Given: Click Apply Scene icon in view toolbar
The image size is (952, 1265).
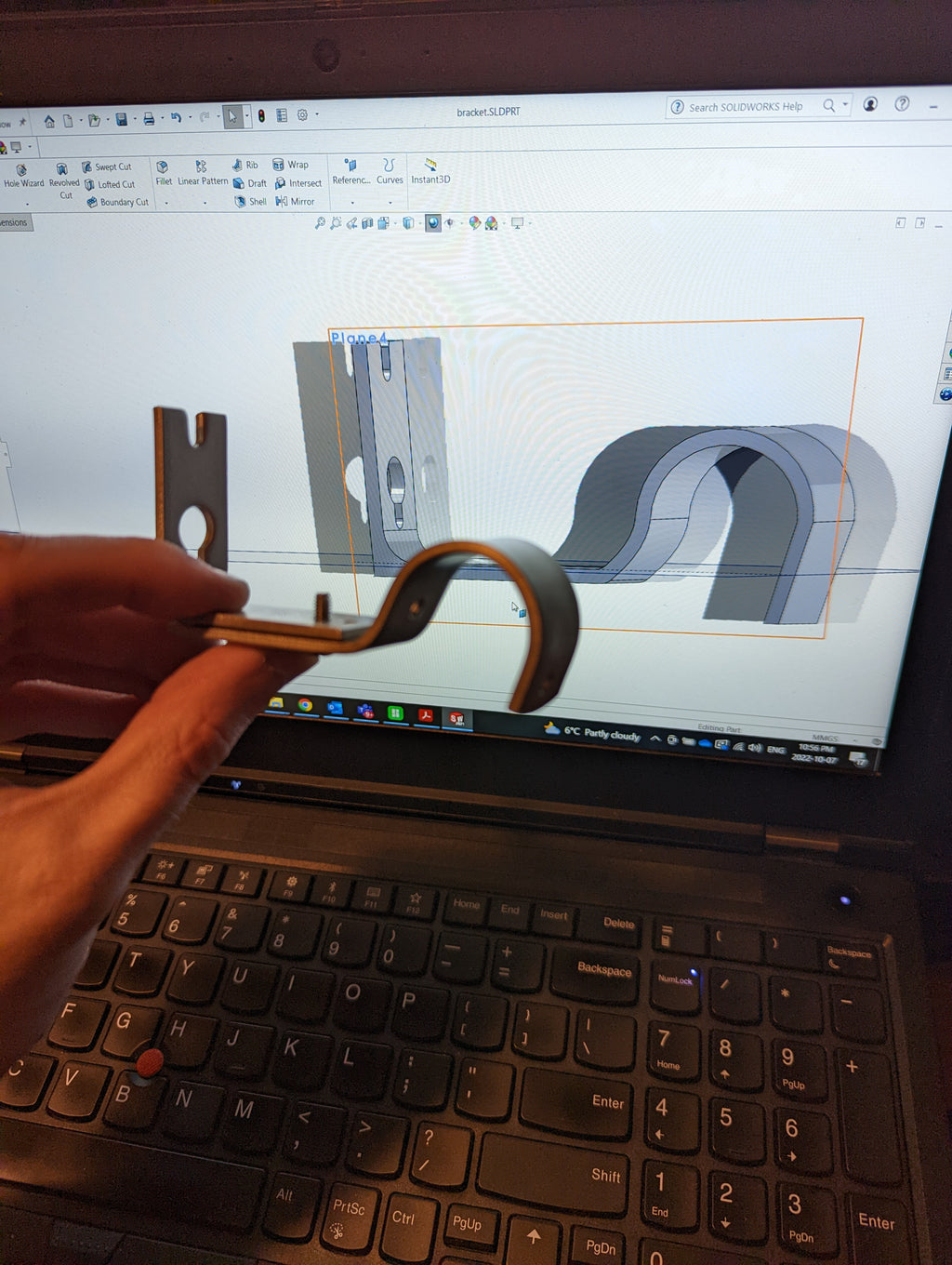Looking at the screenshot, I should click(491, 223).
